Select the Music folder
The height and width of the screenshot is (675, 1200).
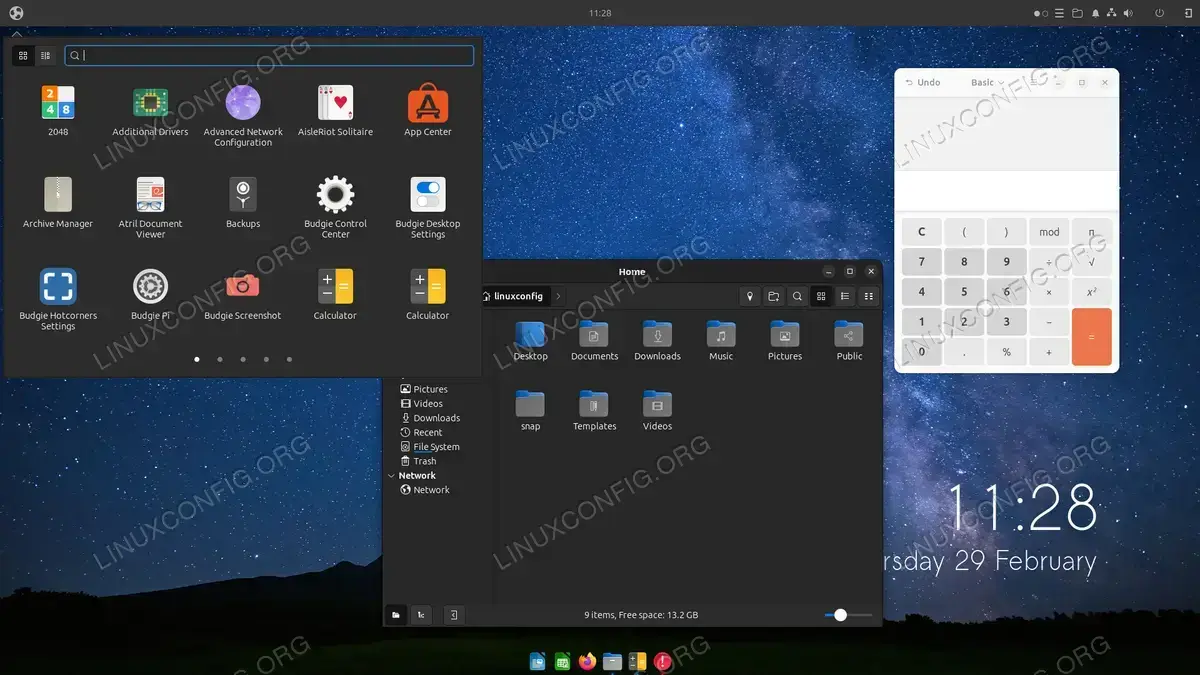pyautogui.click(x=721, y=341)
